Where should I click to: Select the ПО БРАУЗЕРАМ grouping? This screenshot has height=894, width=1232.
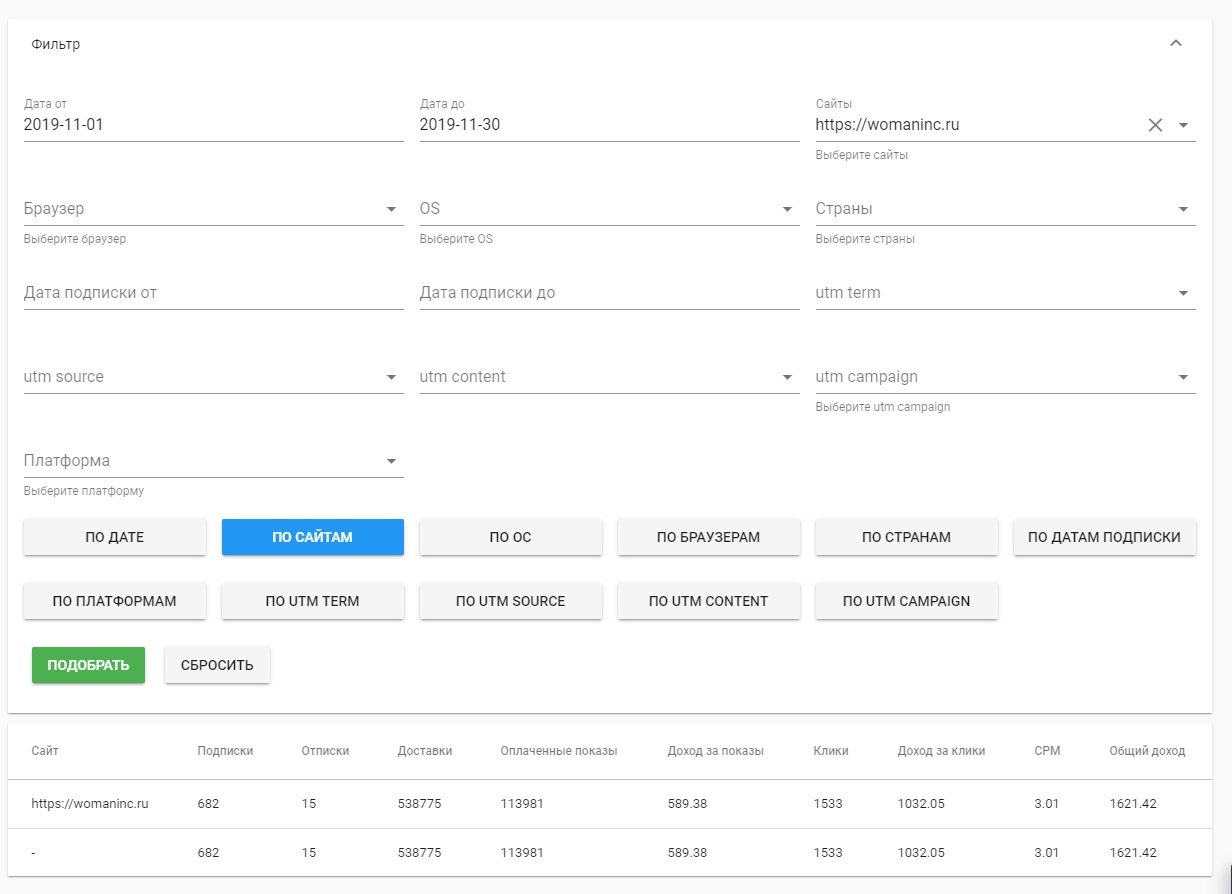[708, 537]
